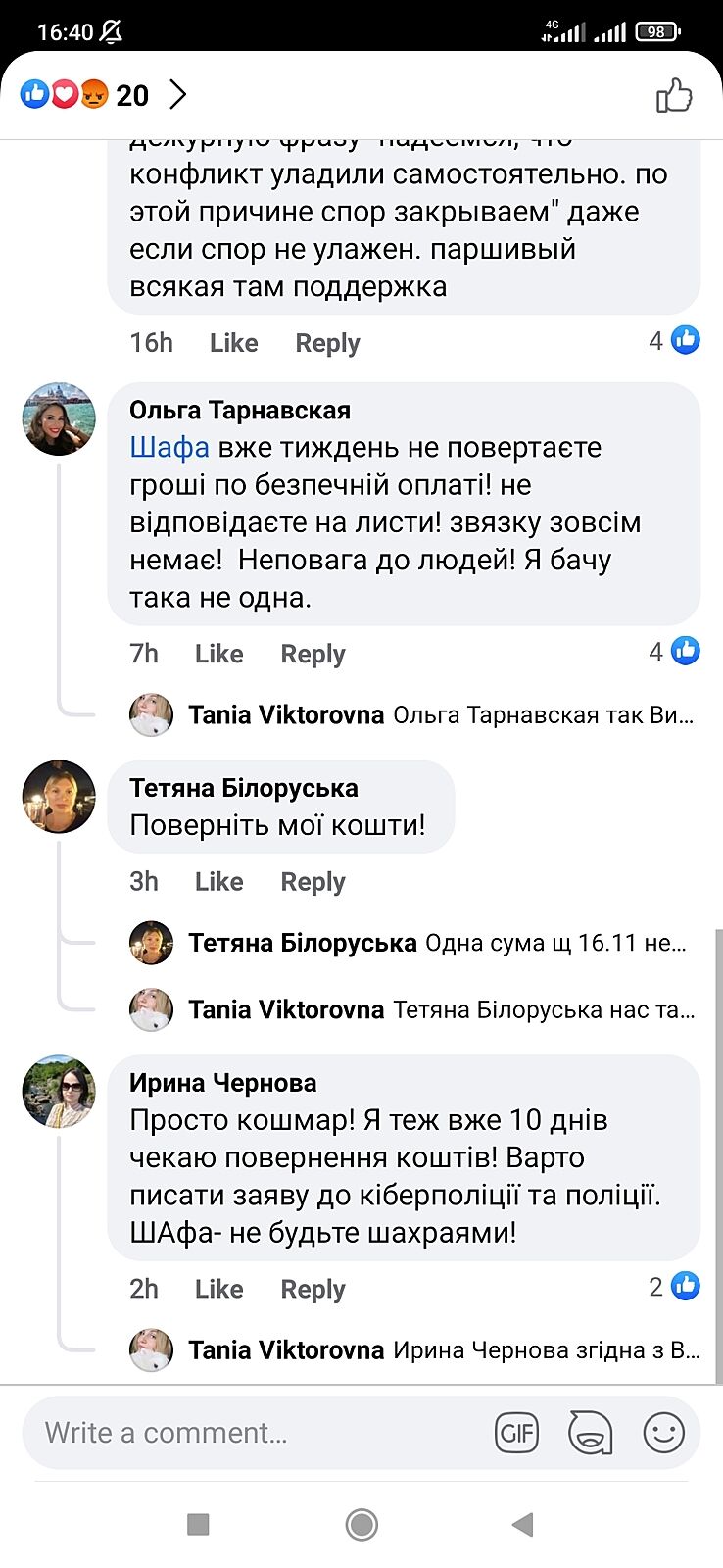This screenshot has height=1568, width=723.
Task: Open the emoji smiley picker
Action: (x=663, y=1434)
